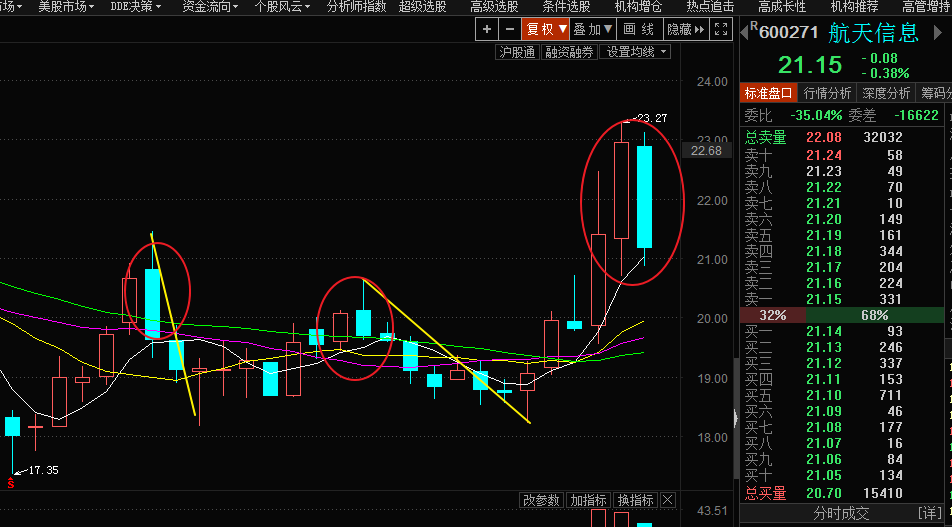Screen dimensions: 952x527
Task: Click 换指标 to change the indicator
Action: point(636,500)
